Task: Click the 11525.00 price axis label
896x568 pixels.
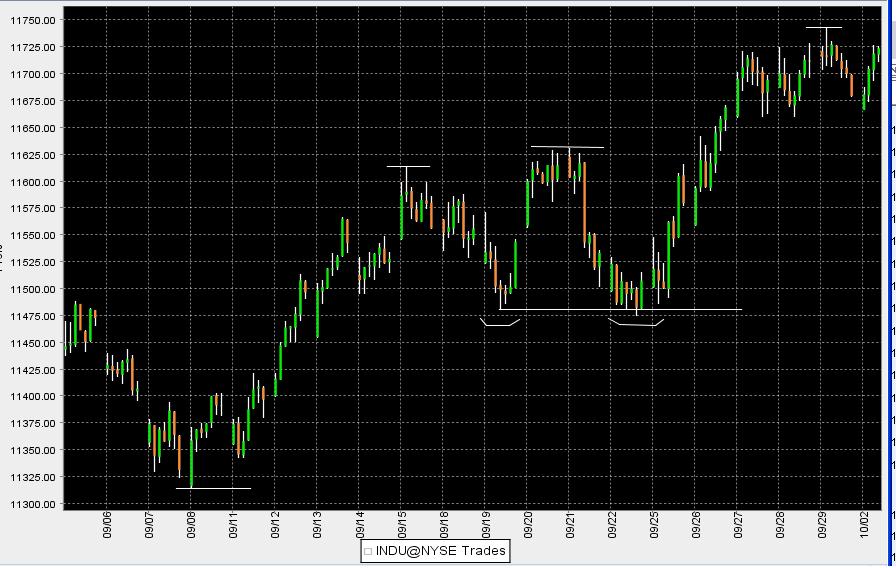Action: point(33,262)
